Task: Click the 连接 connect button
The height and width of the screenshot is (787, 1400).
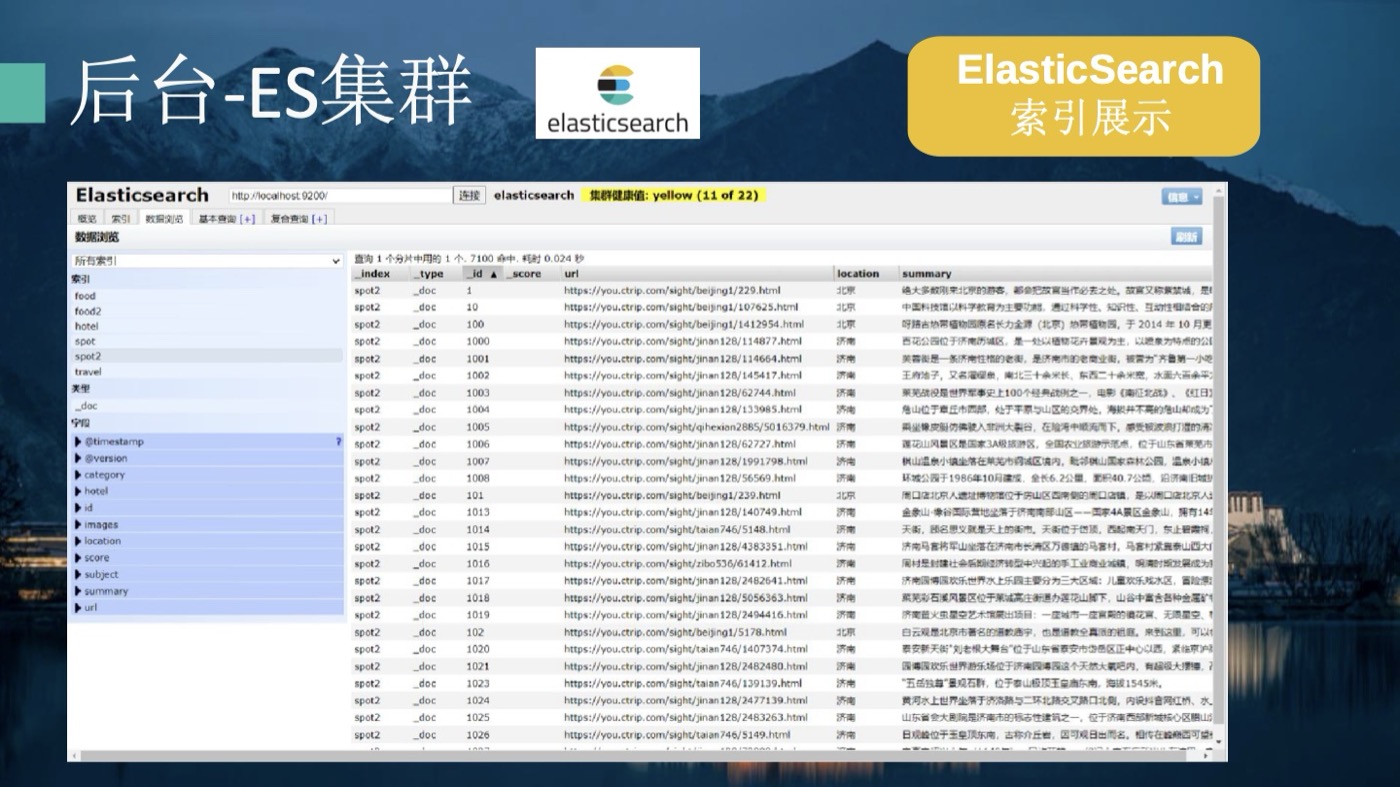Action: coord(469,196)
